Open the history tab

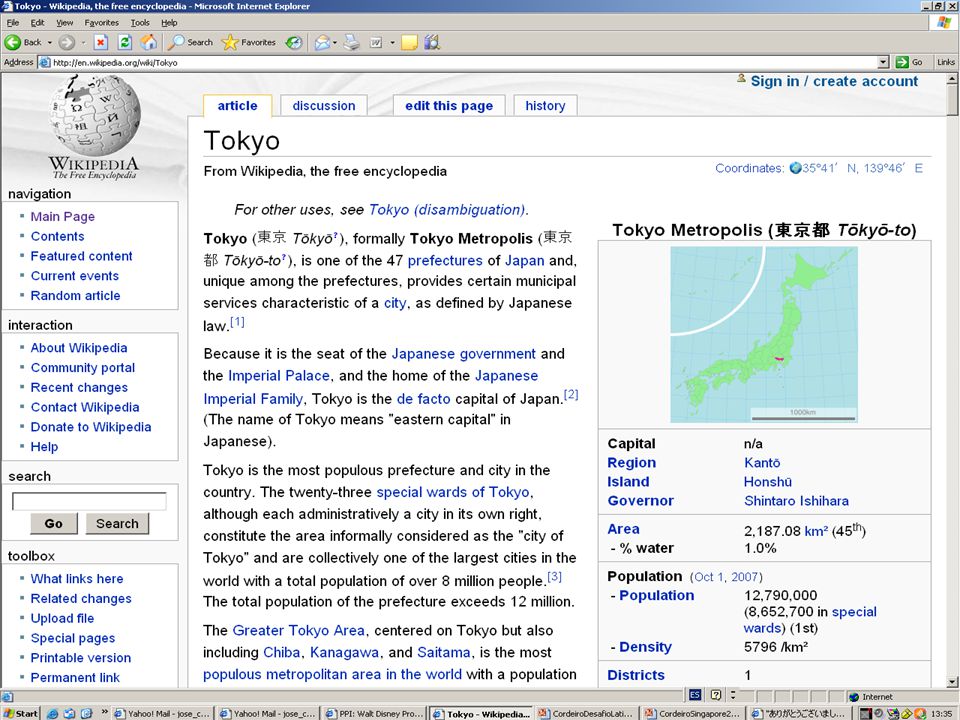pos(545,105)
